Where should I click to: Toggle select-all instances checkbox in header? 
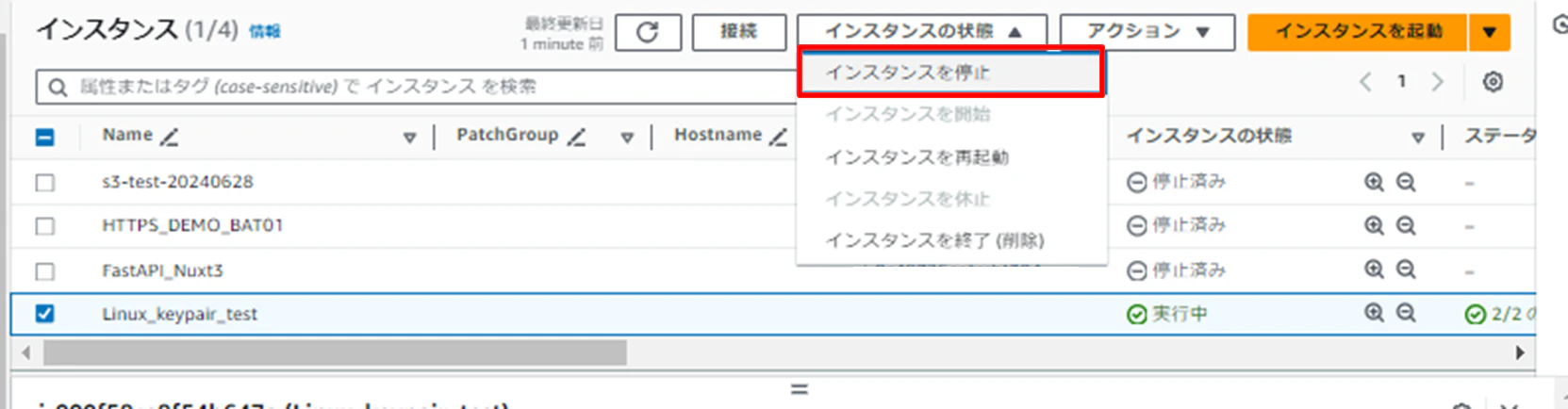point(44,138)
